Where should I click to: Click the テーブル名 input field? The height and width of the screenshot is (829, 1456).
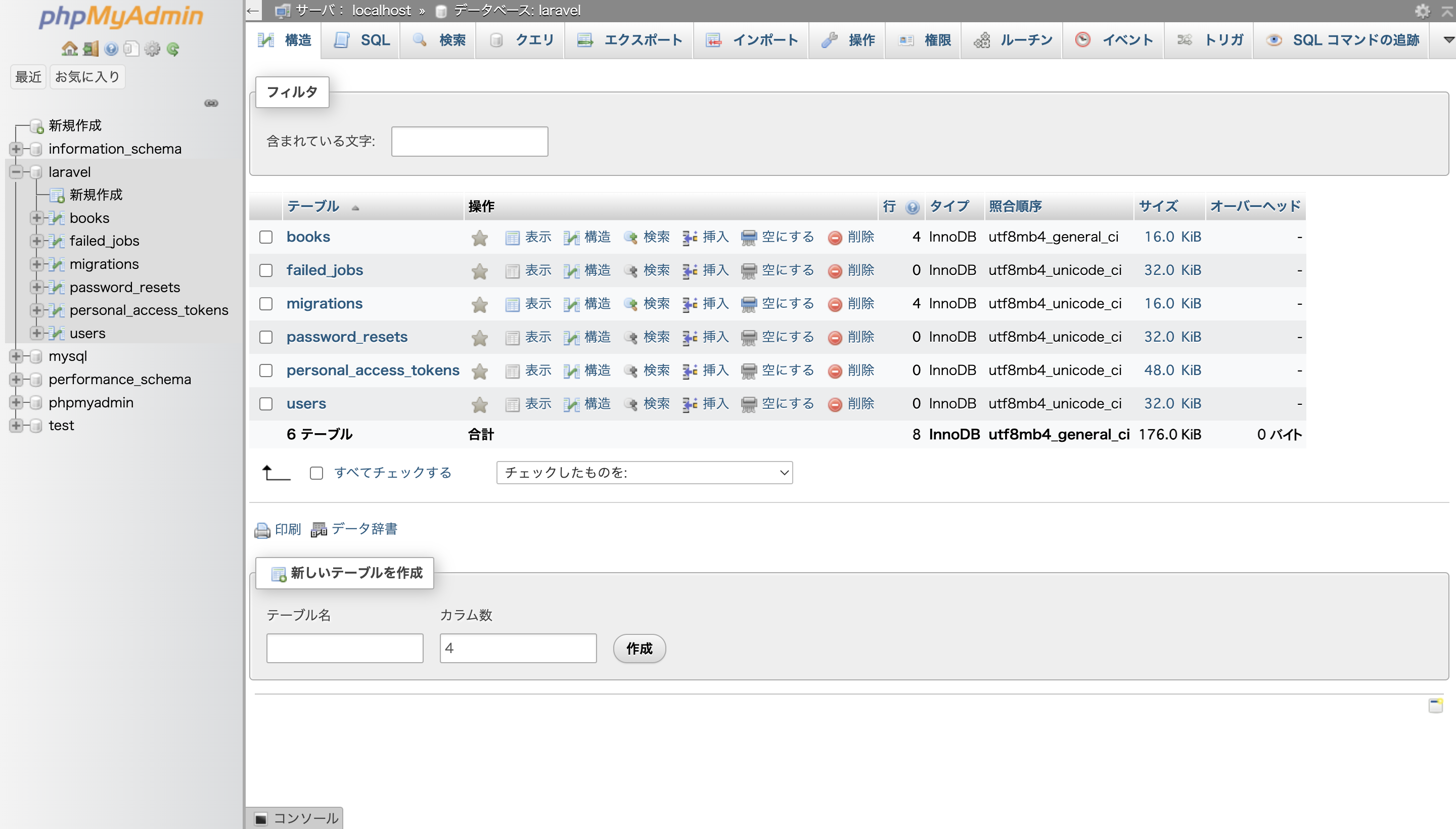(x=345, y=649)
